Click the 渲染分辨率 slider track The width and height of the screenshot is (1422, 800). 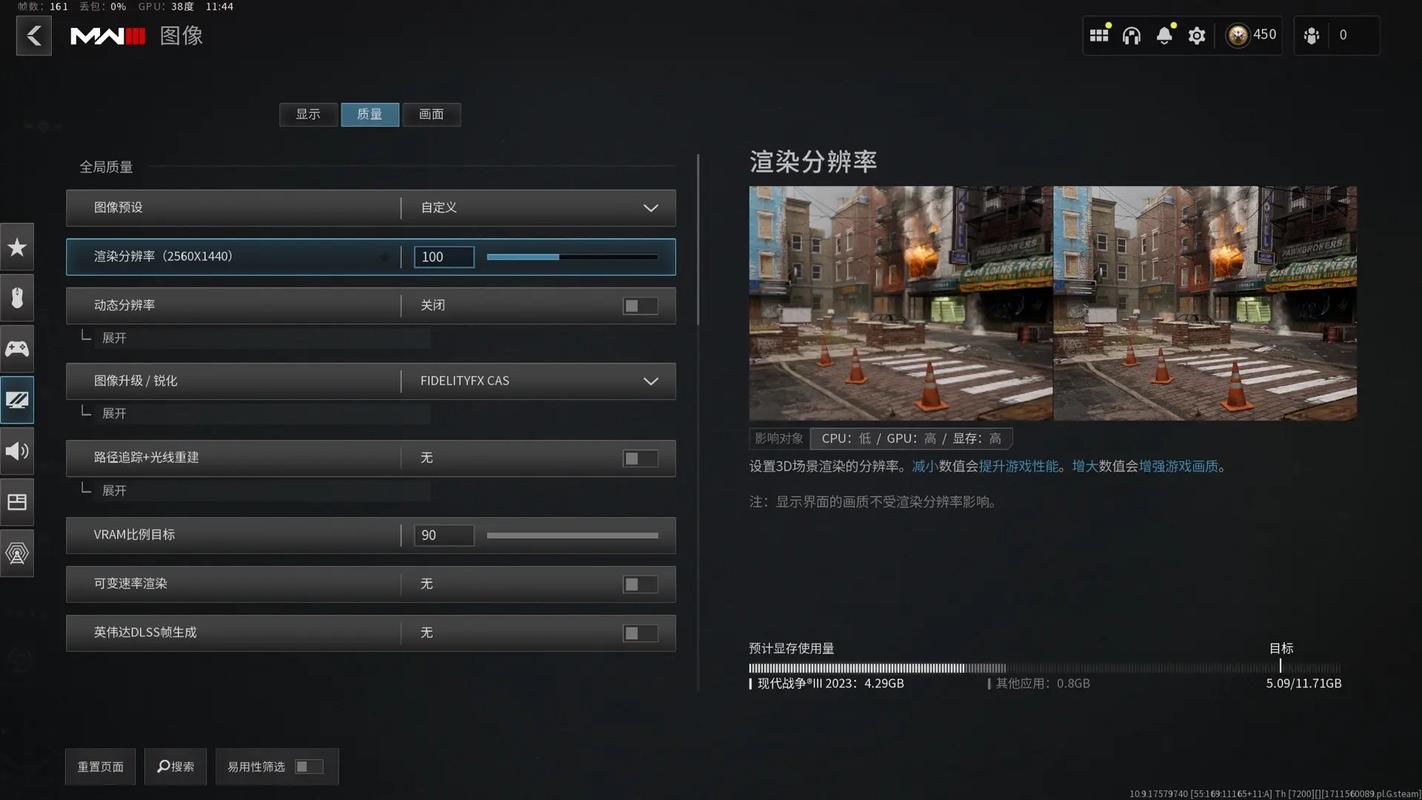pyautogui.click(x=572, y=257)
